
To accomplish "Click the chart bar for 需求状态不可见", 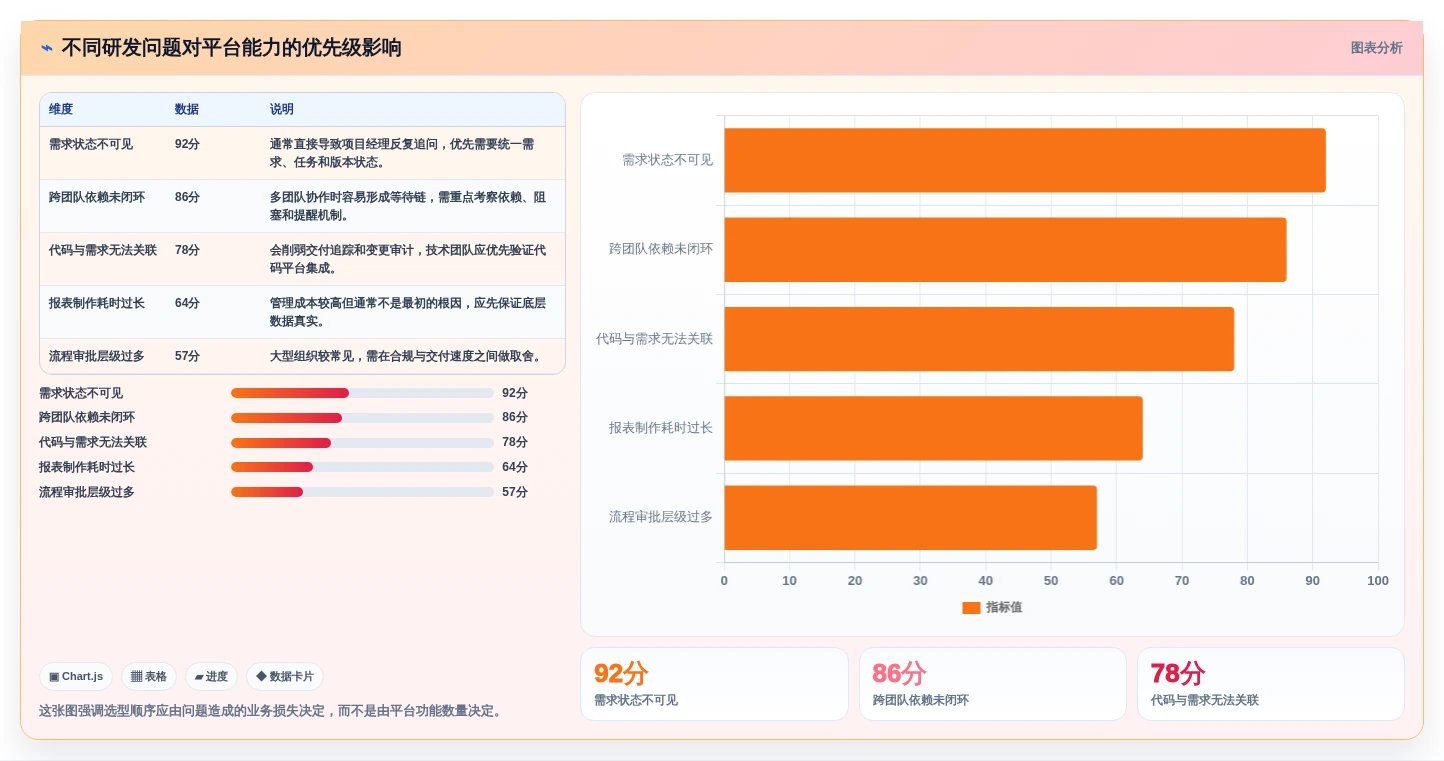I will point(1025,160).
